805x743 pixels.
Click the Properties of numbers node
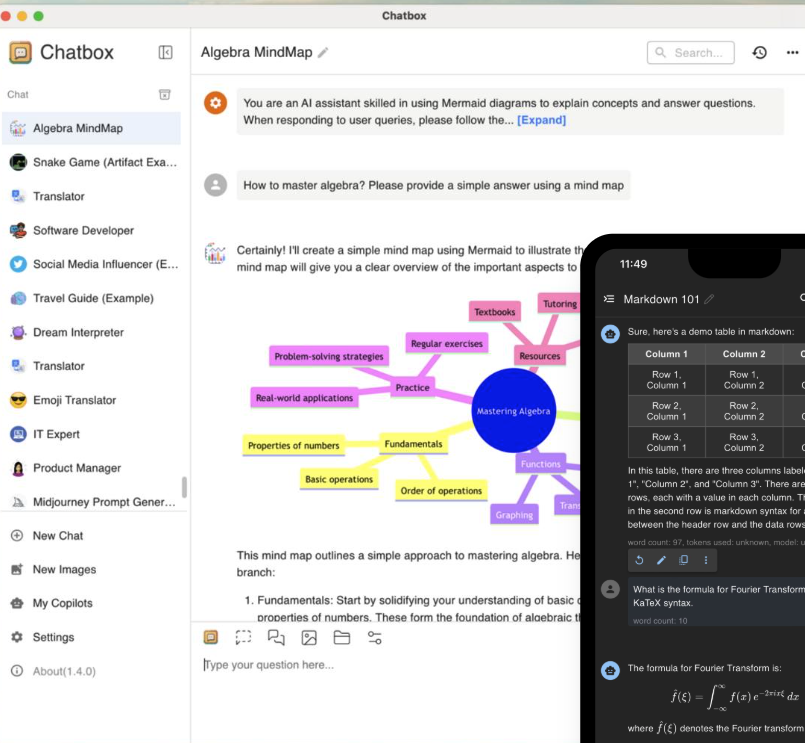click(x=294, y=445)
